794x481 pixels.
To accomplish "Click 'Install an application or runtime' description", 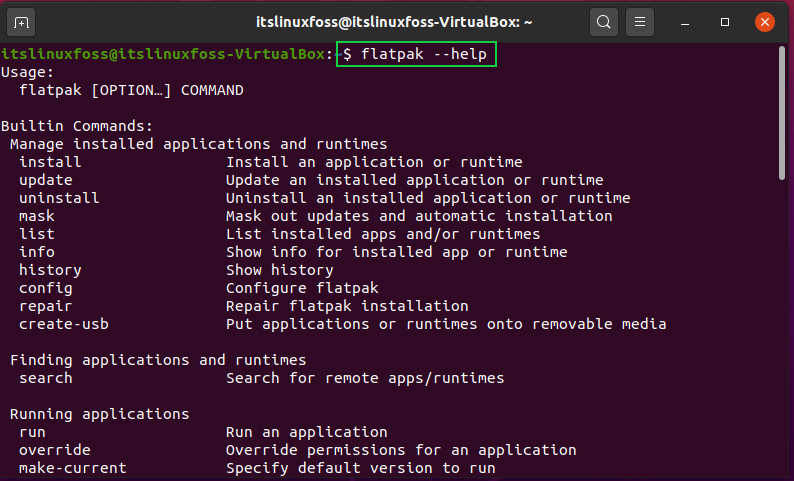I will [x=374, y=162].
